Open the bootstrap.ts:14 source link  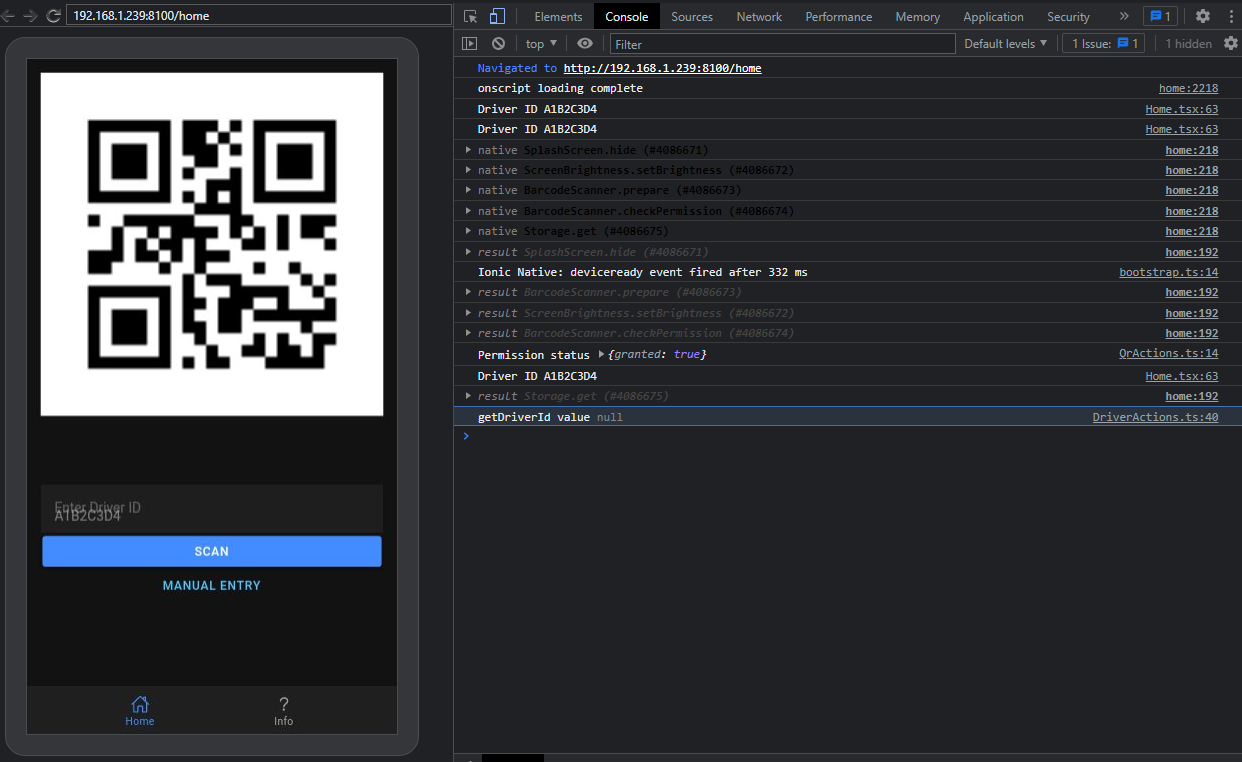[x=1169, y=272]
